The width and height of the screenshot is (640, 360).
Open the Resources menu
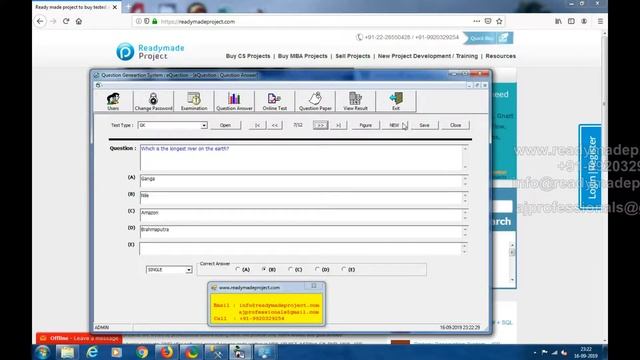[500, 56]
